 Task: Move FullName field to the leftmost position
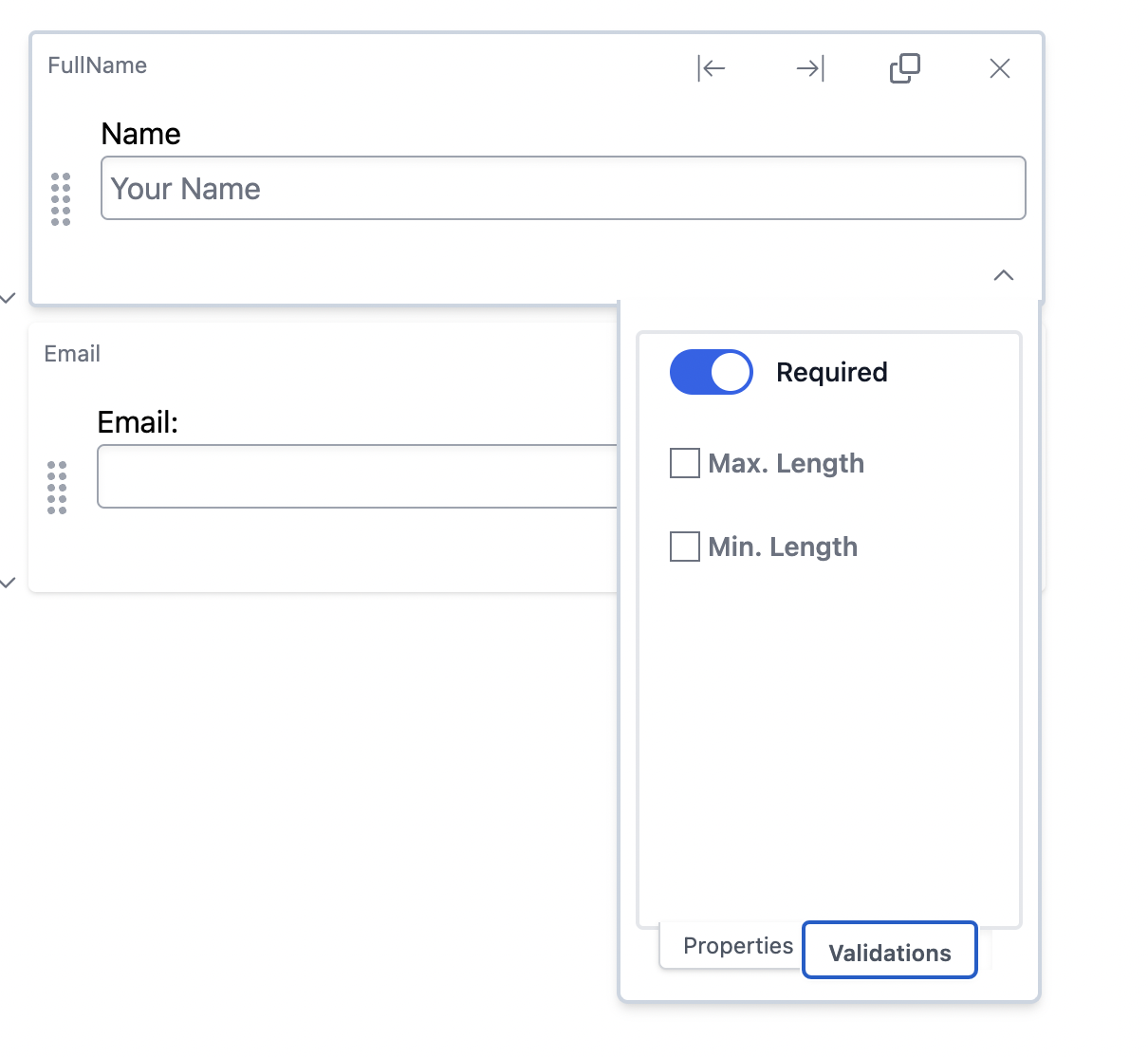[x=712, y=68]
